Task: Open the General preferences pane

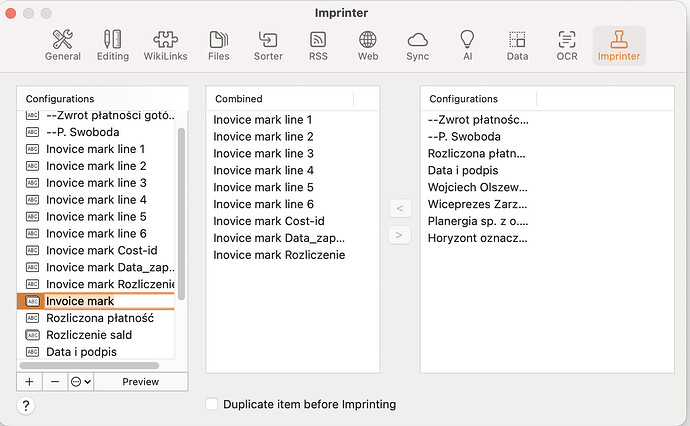Action: [63, 46]
